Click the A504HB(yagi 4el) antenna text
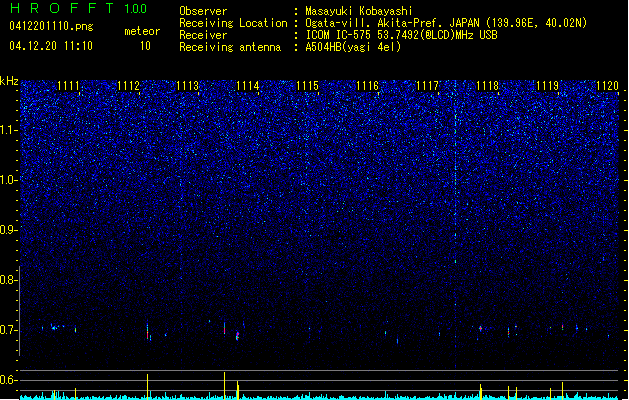629x400 pixels. click(353, 47)
